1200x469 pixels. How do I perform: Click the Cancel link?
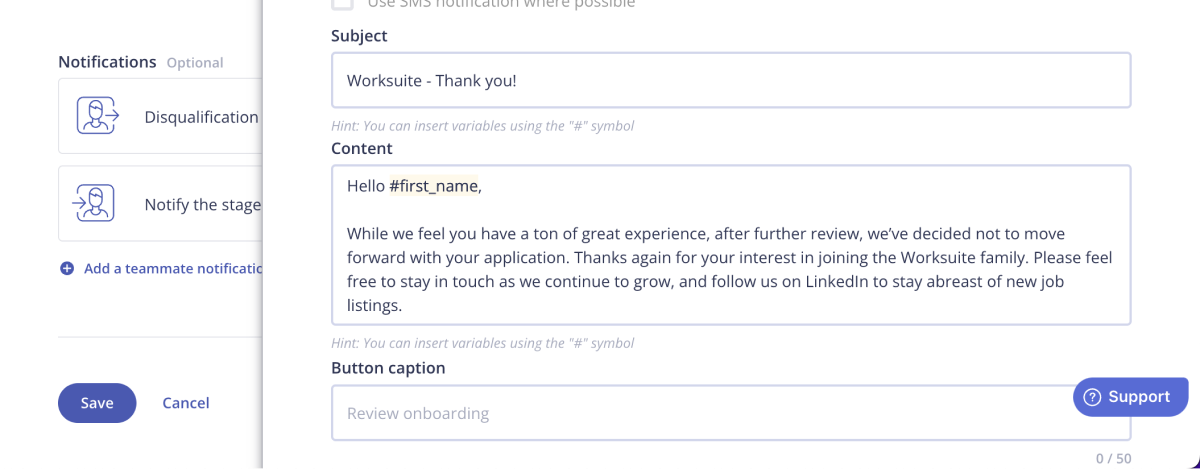pyautogui.click(x=186, y=403)
